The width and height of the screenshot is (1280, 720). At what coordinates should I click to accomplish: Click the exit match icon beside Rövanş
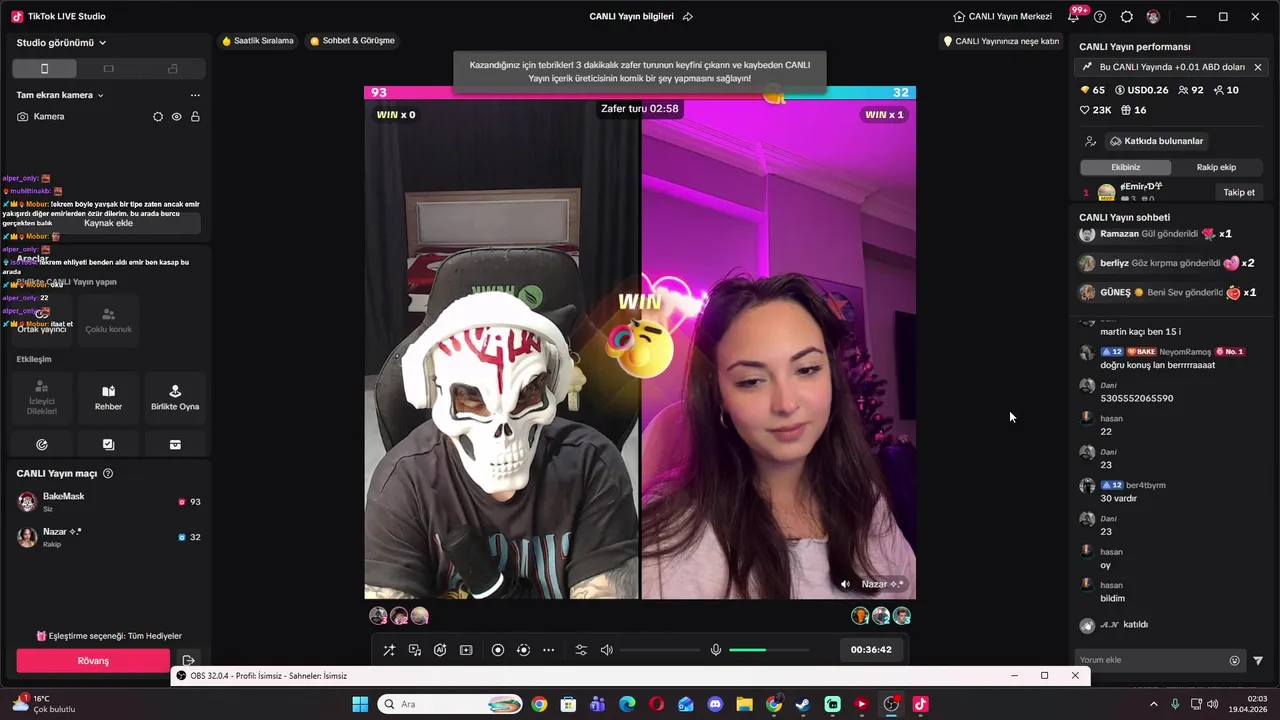coord(188,661)
